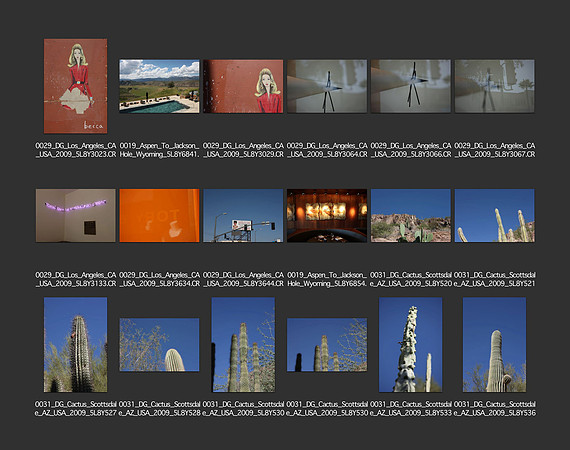Open the billboard and traffic light thumbnail

(x=243, y=216)
